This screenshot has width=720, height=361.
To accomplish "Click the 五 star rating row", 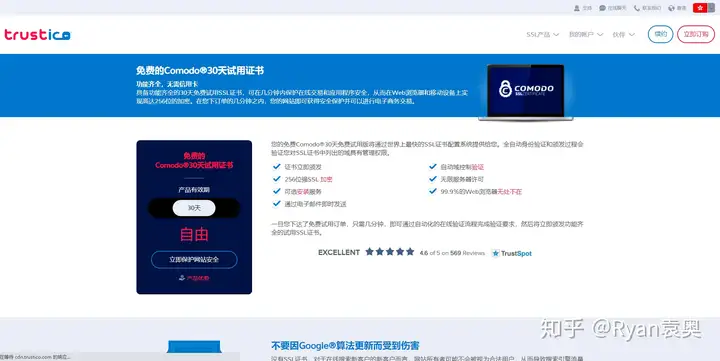I will [x=389, y=252].
